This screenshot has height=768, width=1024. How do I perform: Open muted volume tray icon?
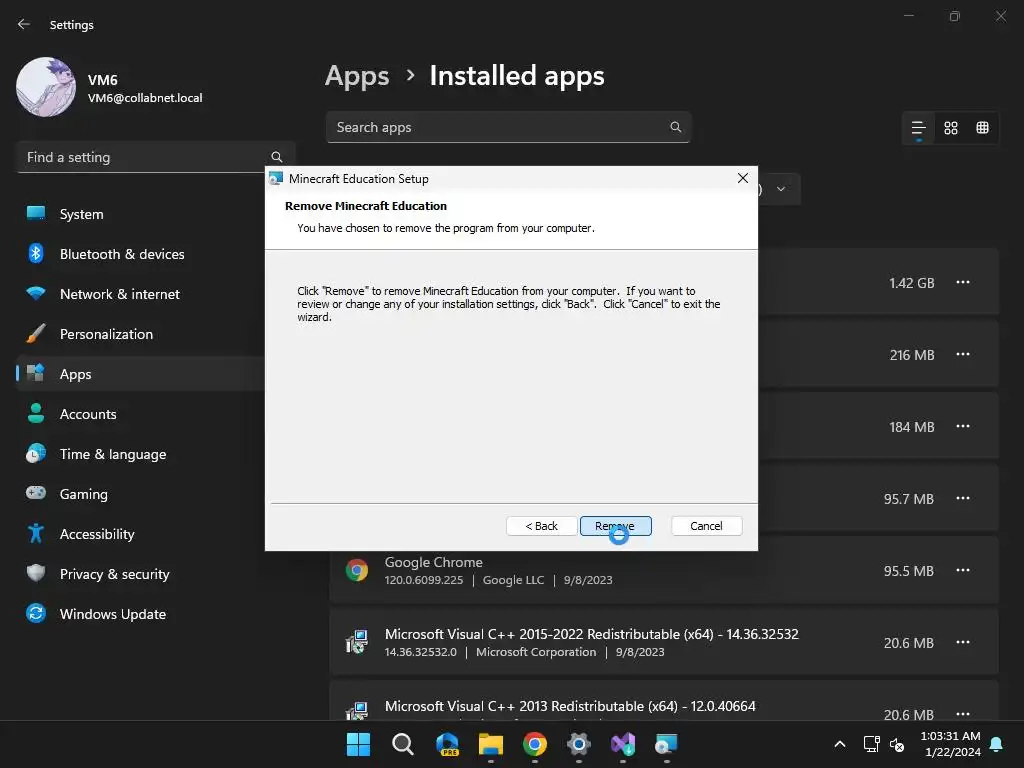coord(897,744)
